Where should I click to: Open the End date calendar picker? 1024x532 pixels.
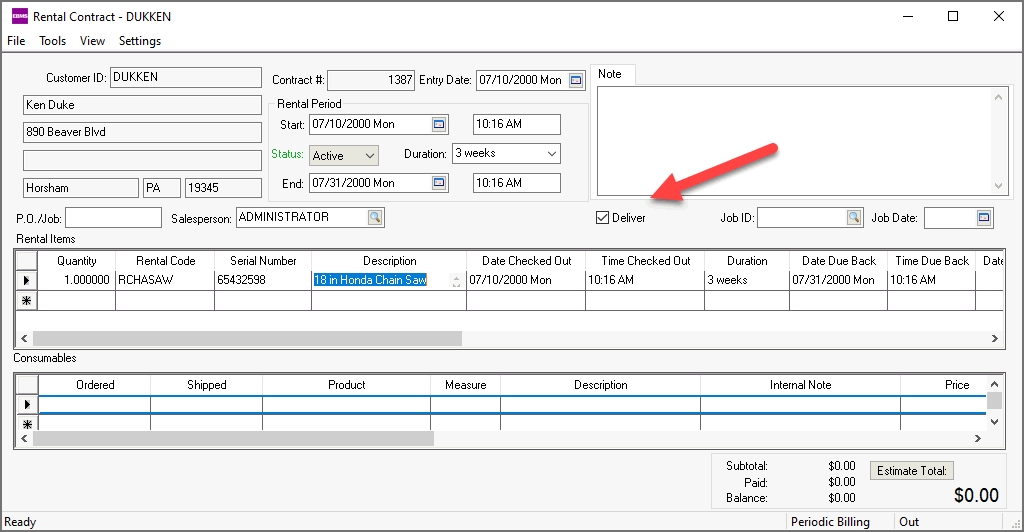coord(439,183)
